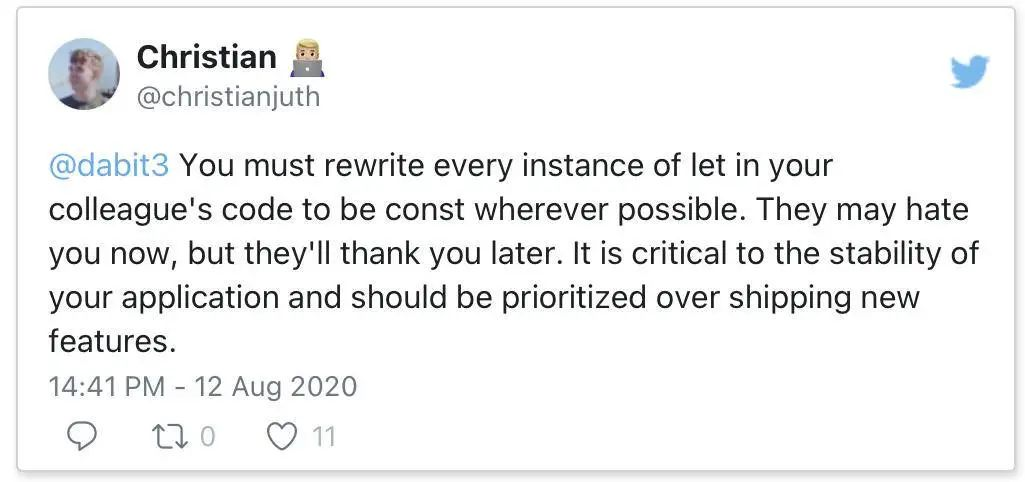Click the reply speech bubble icon
The height and width of the screenshot is (482, 1025).
(x=83, y=437)
